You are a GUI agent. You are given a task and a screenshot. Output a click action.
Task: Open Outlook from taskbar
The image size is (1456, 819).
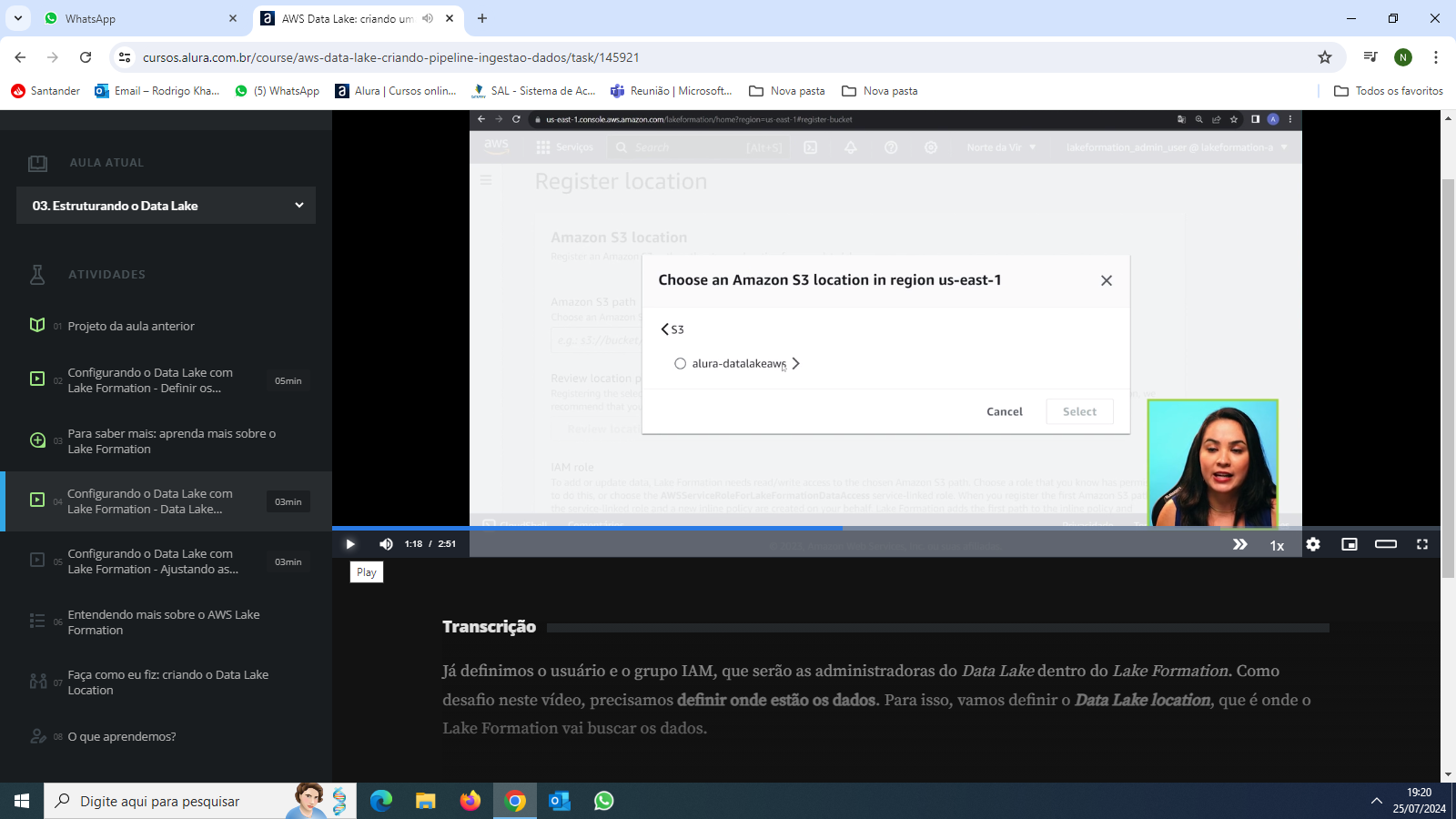click(x=560, y=801)
